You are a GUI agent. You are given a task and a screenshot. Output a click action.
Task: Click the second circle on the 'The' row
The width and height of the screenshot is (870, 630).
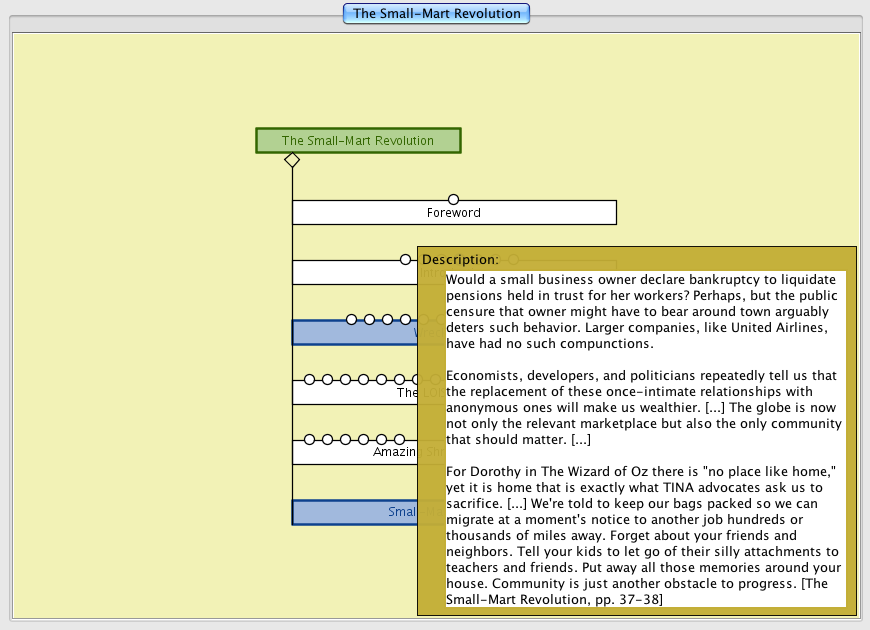327,380
